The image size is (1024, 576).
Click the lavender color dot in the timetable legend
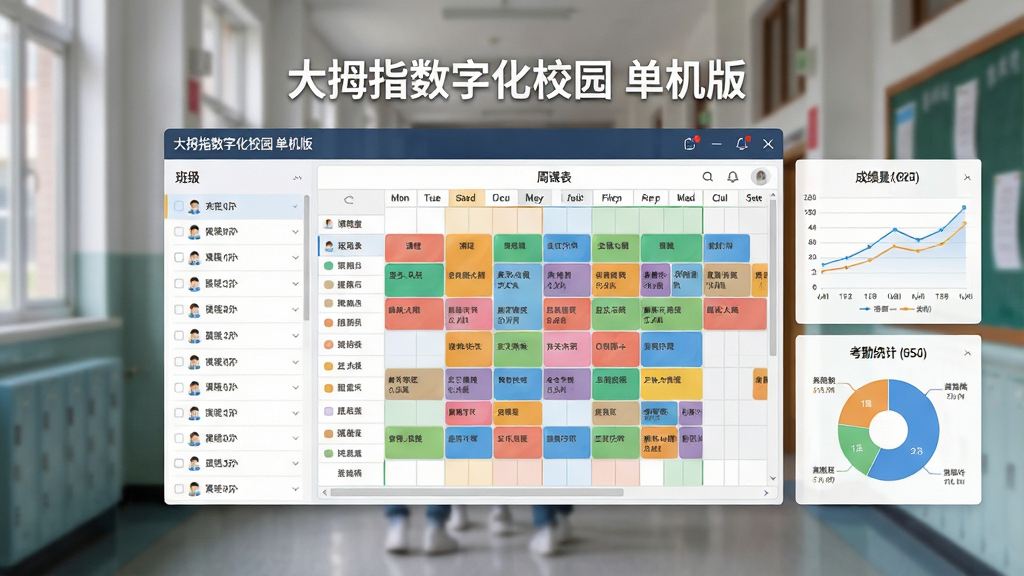point(328,411)
